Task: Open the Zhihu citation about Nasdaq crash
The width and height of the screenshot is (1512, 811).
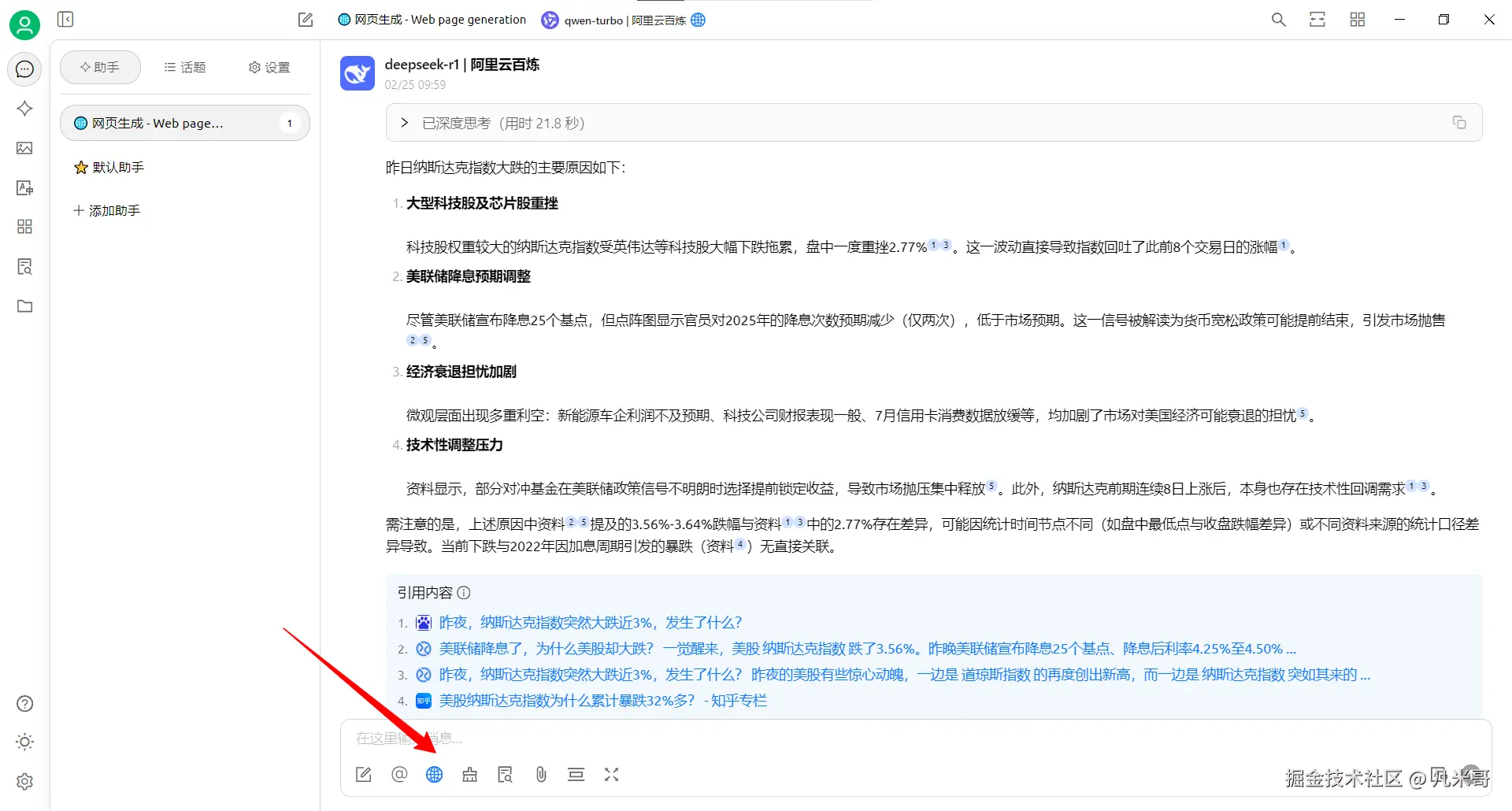Action: point(602,700)
